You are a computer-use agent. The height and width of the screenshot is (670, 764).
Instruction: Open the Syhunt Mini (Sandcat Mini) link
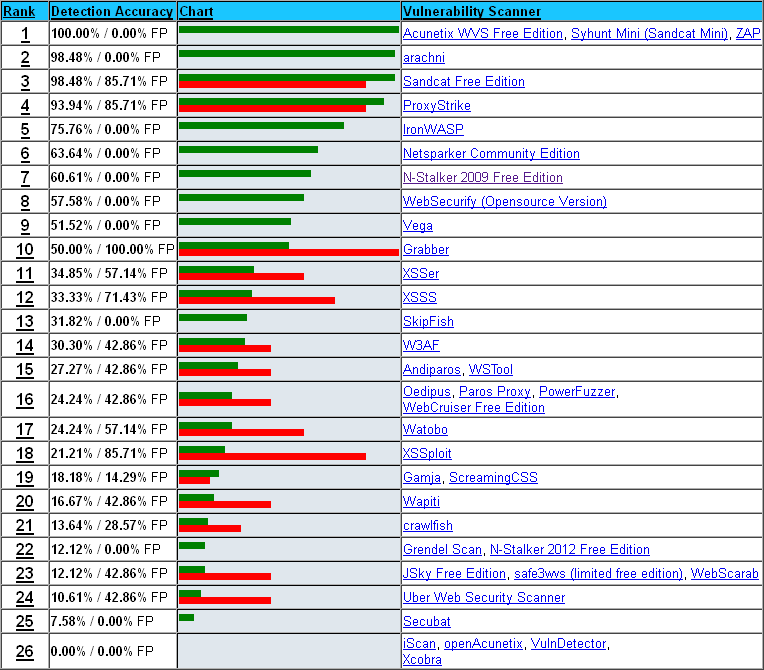tap(649, 34)
